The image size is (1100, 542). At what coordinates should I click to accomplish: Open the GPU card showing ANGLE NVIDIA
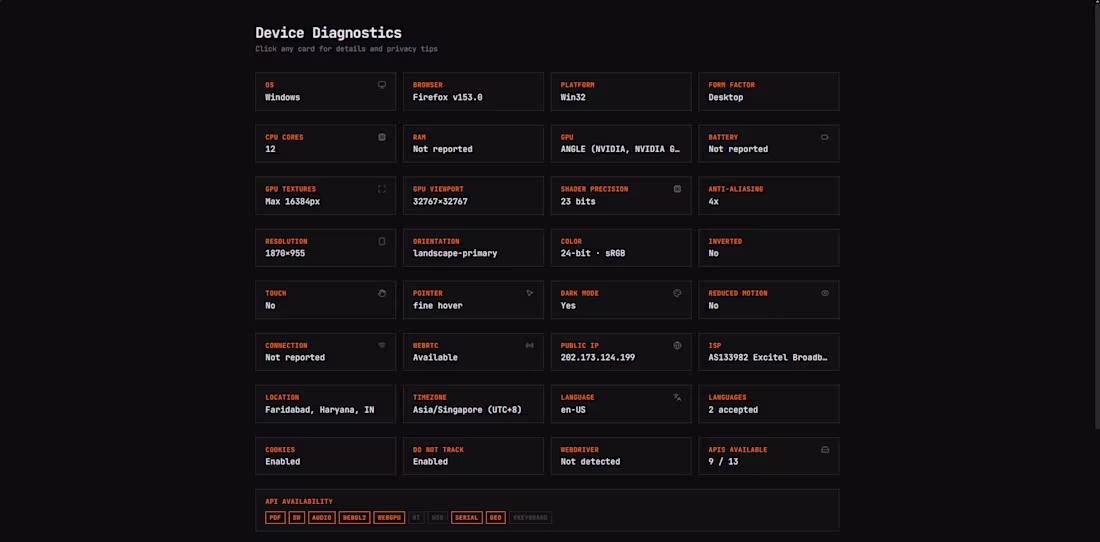(x=621, y=144)
